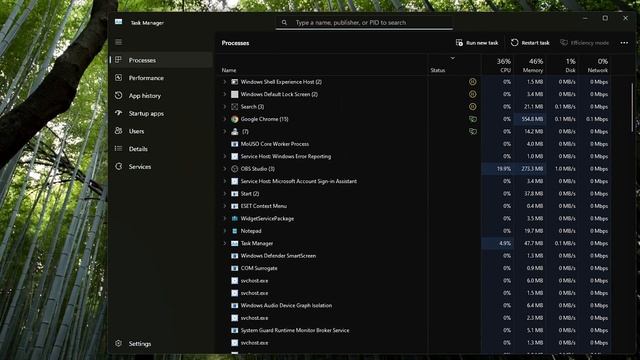Click the App history clock icon
The image size is (640, 360).
[118, 96]
